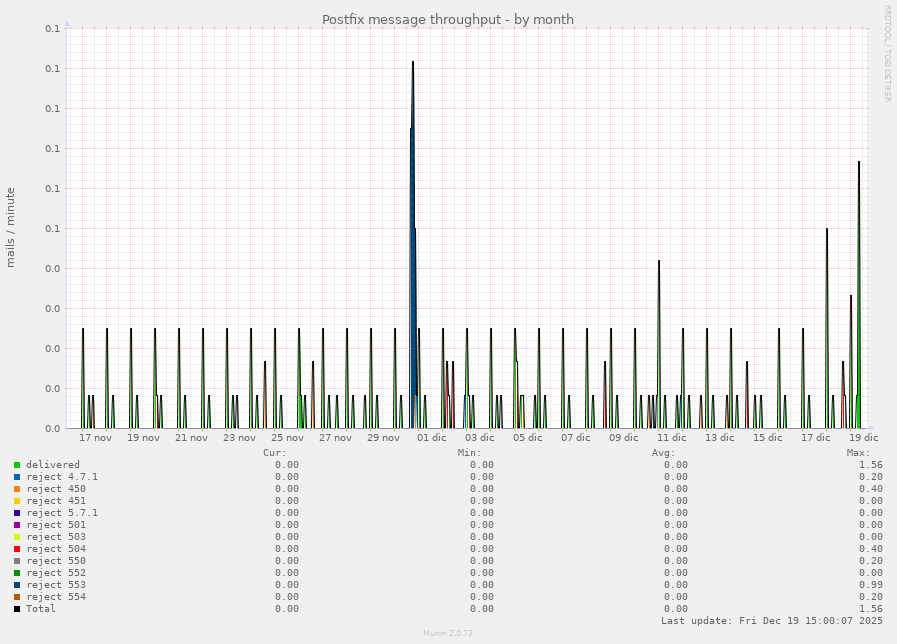Click the dark blue reject 553 swatch

coord(17,585)
